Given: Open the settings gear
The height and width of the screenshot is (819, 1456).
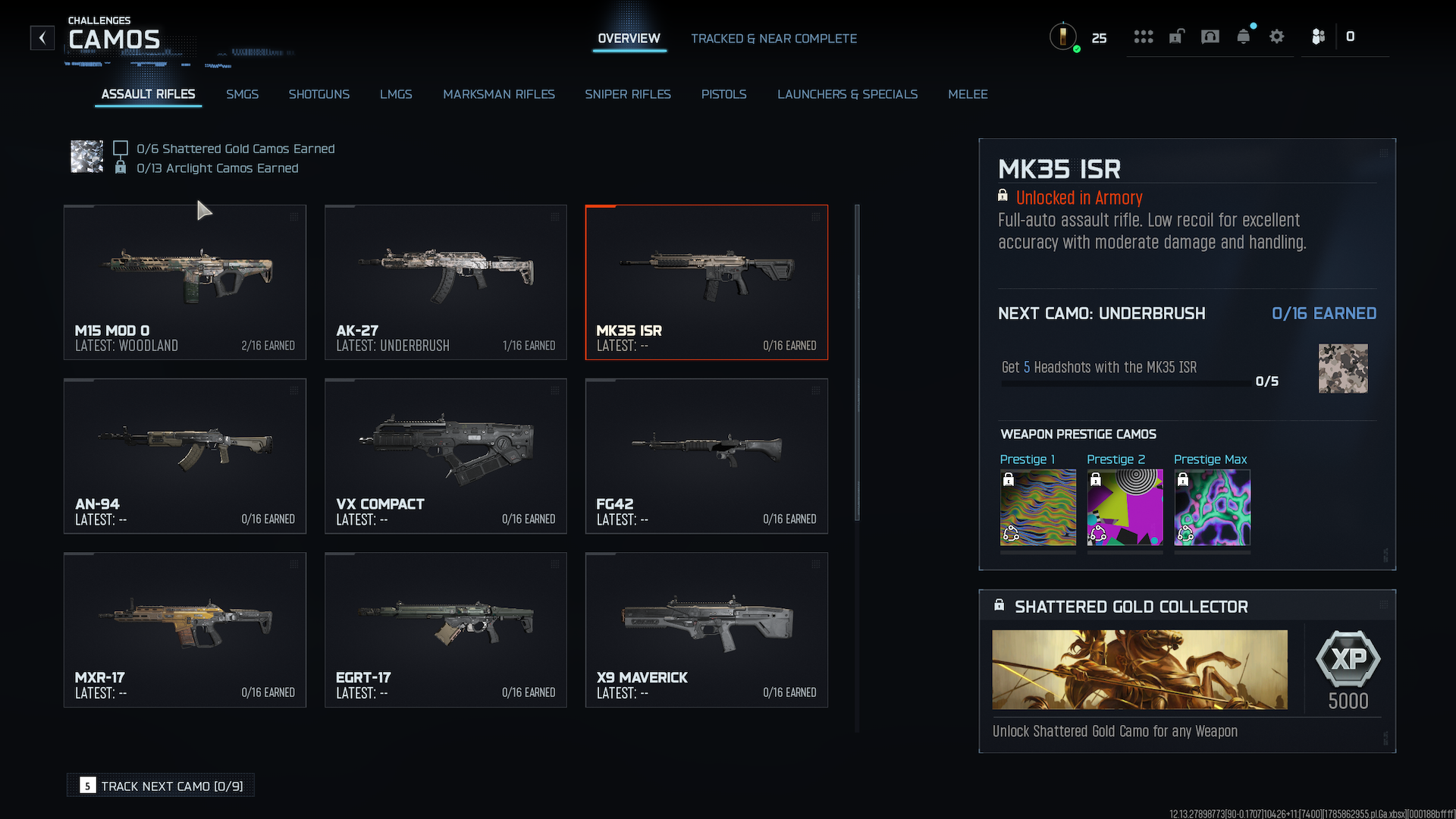Looking at the screenshot, I should tap(1277, 36).
